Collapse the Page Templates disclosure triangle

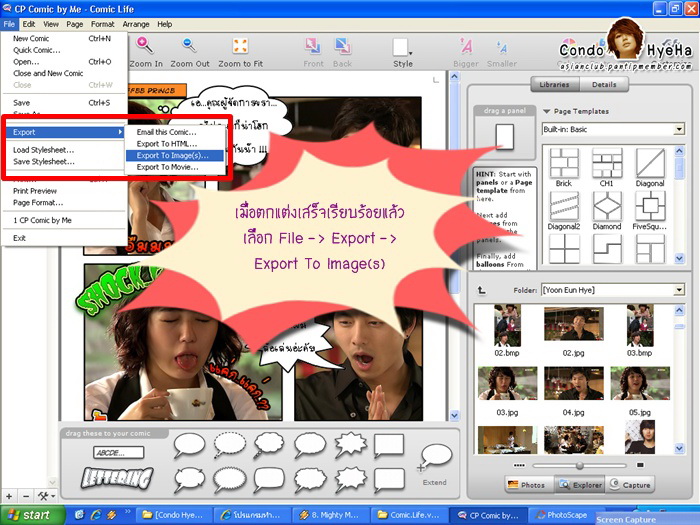click(546, 111)
